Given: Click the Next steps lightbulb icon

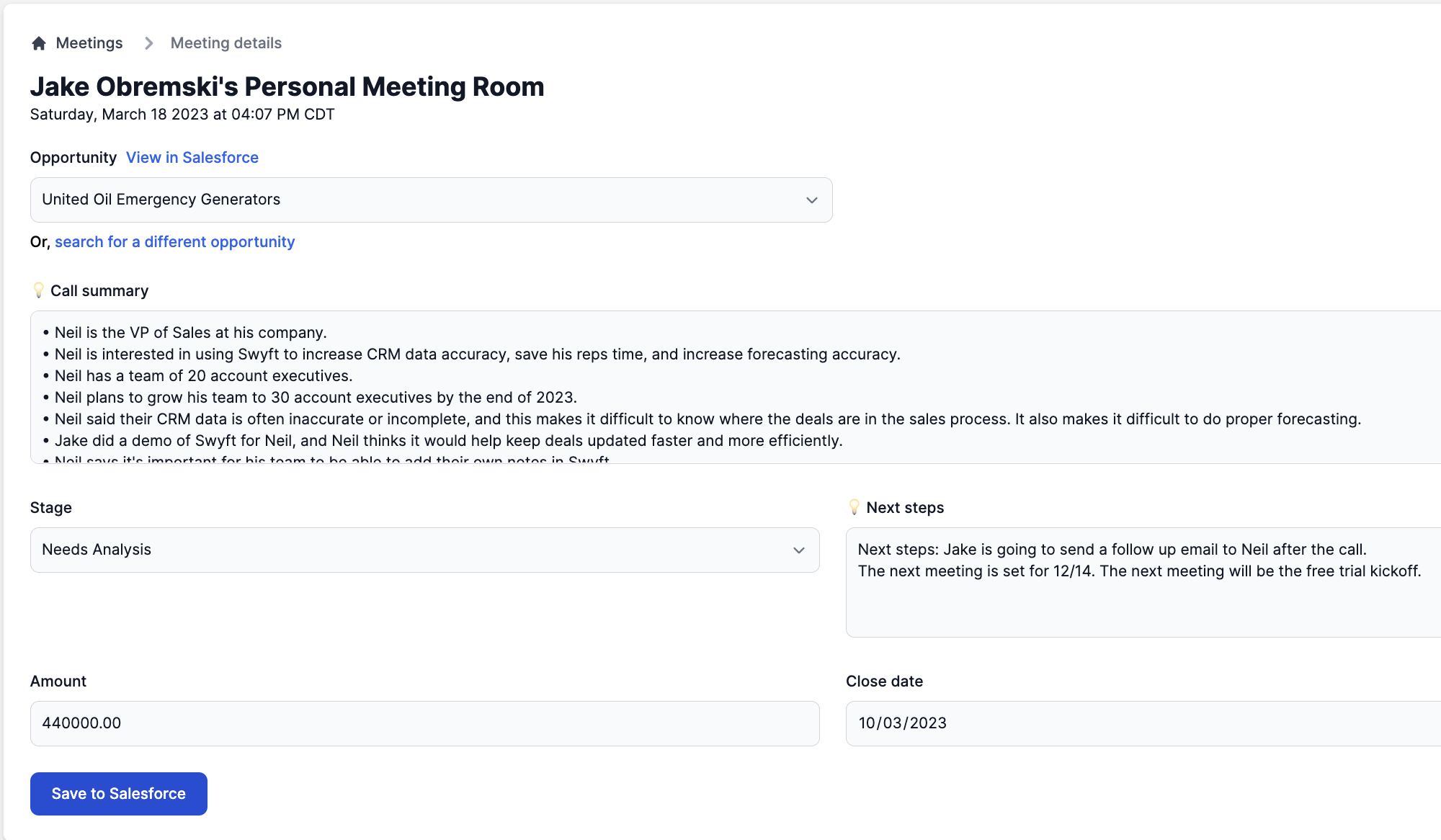Looking at the screenshot, I should pos(855,507).
